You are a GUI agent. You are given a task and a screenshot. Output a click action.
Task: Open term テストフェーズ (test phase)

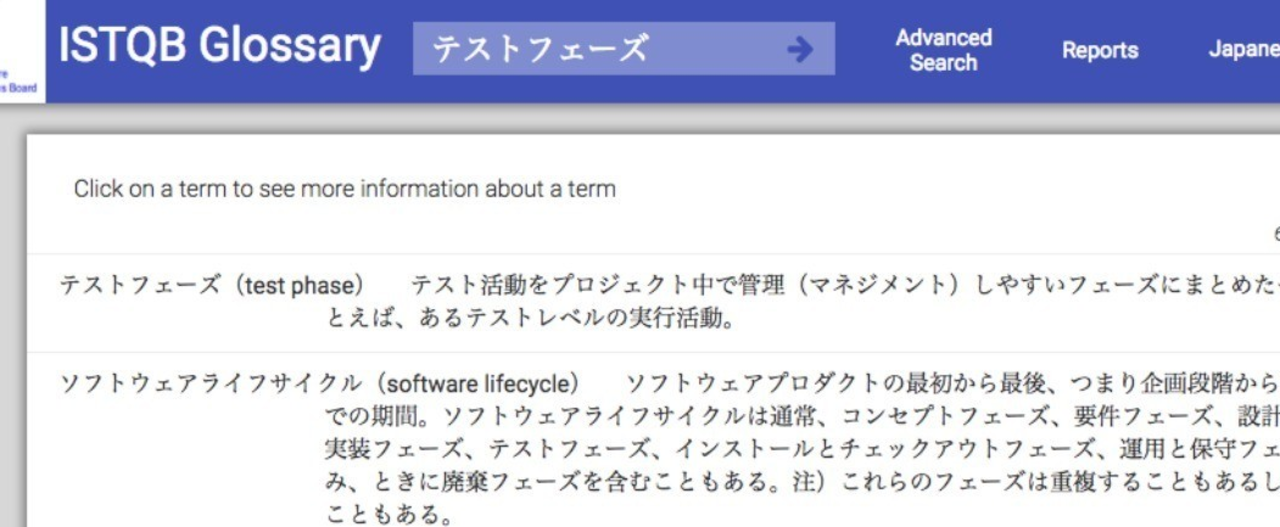213,286
